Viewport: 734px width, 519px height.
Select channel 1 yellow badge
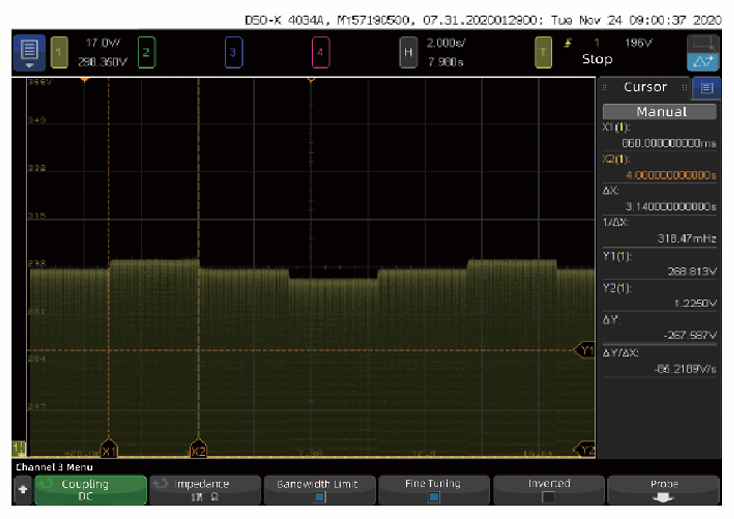point(59,52)
